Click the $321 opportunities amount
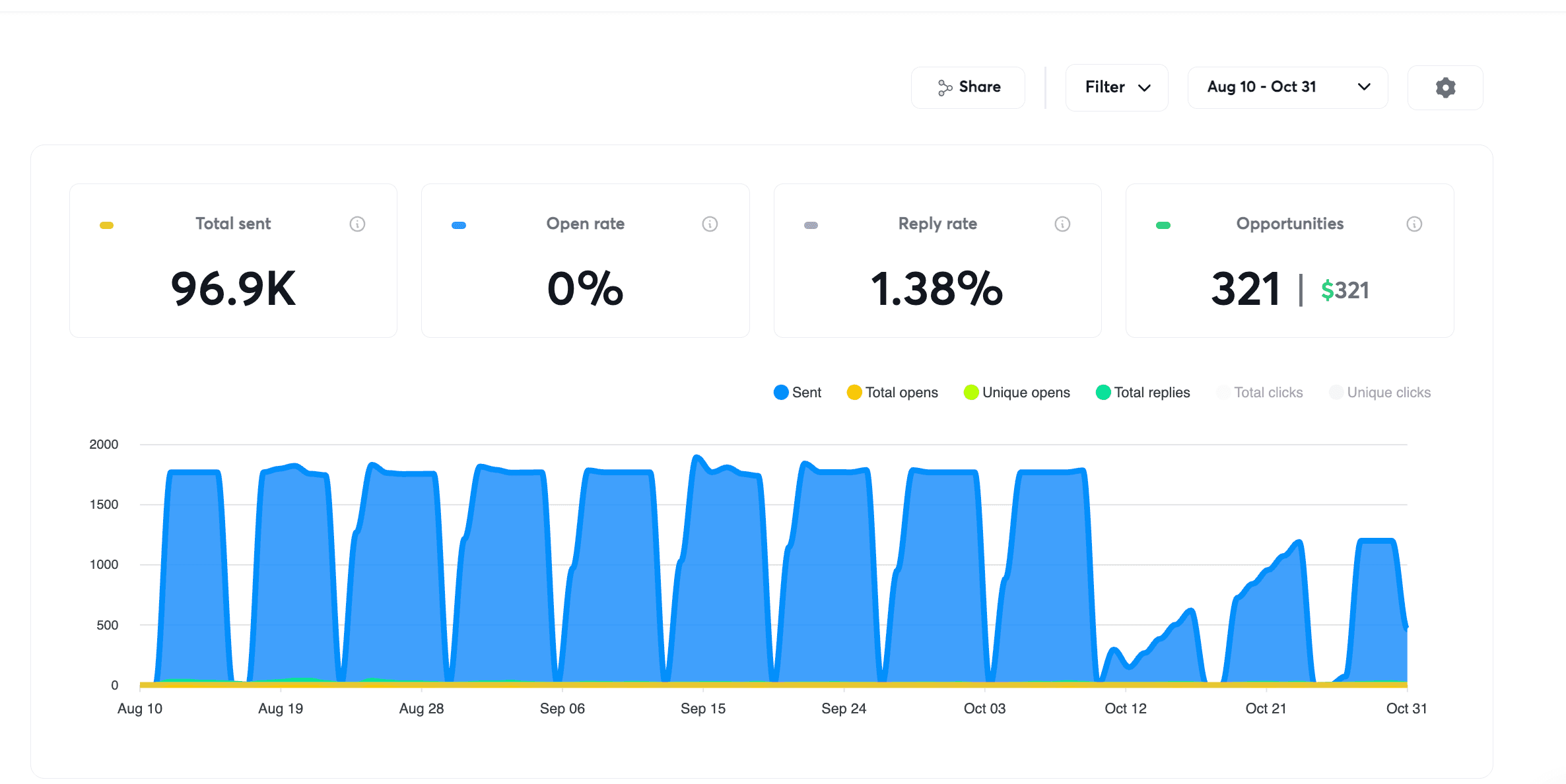 [1345, 290]
